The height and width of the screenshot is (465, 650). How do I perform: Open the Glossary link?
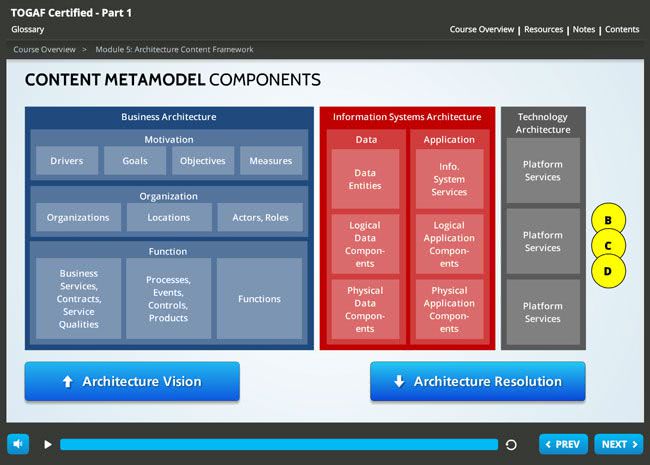[28, 29]
